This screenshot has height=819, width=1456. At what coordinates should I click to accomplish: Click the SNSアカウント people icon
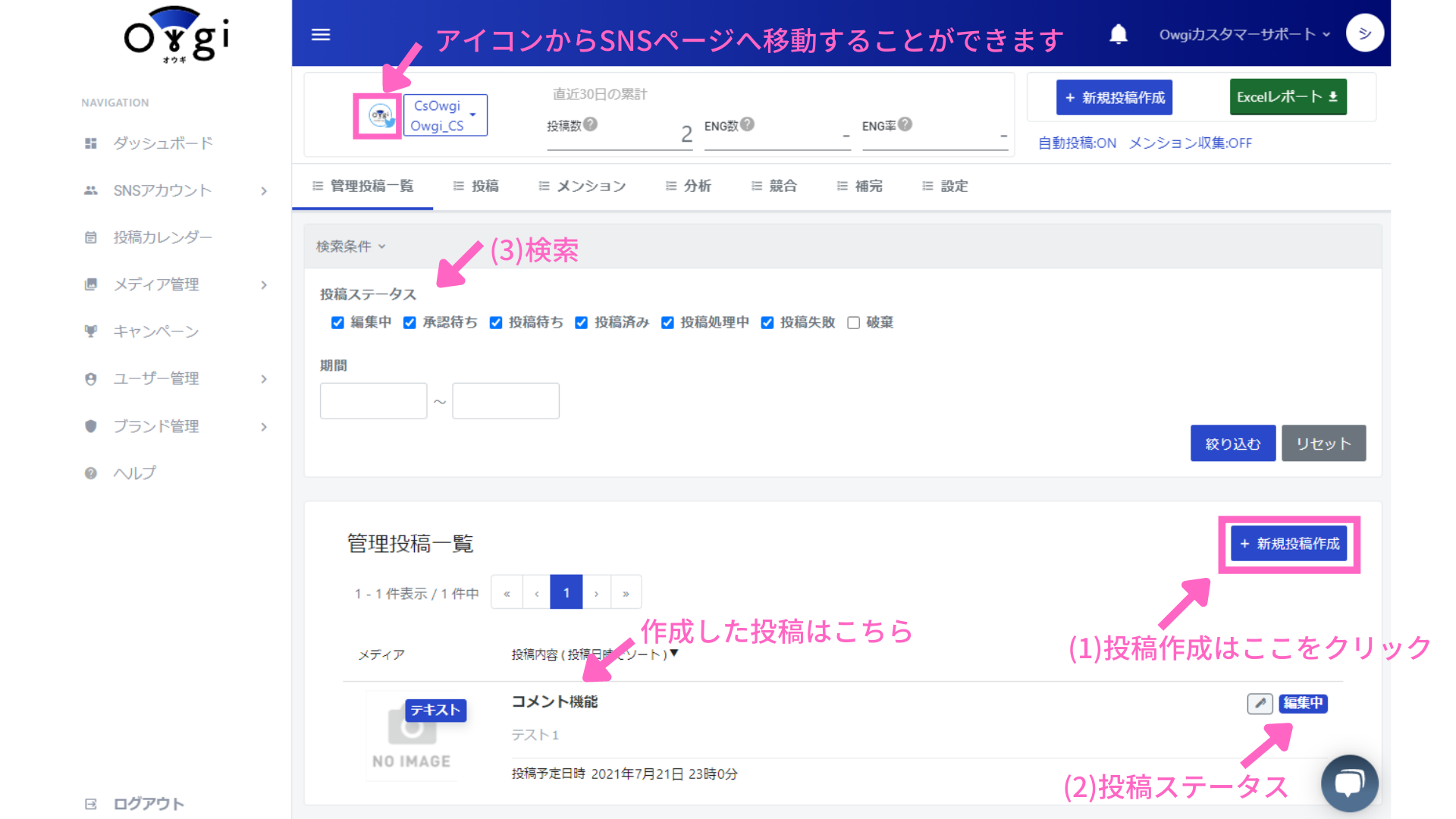point(91,190)
